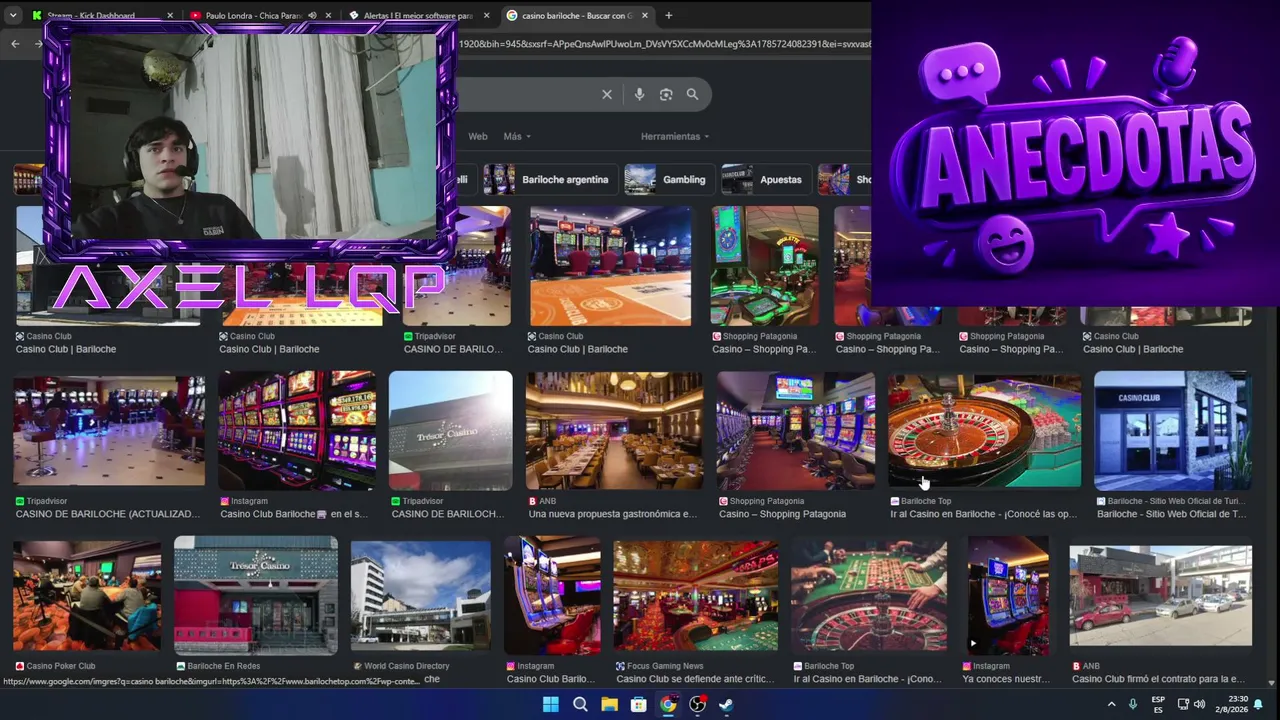Image resolution: width=1280 pixels, height=720 pixels.
Task: Open Microsoft Store from the taskbar
Action: 638,704
